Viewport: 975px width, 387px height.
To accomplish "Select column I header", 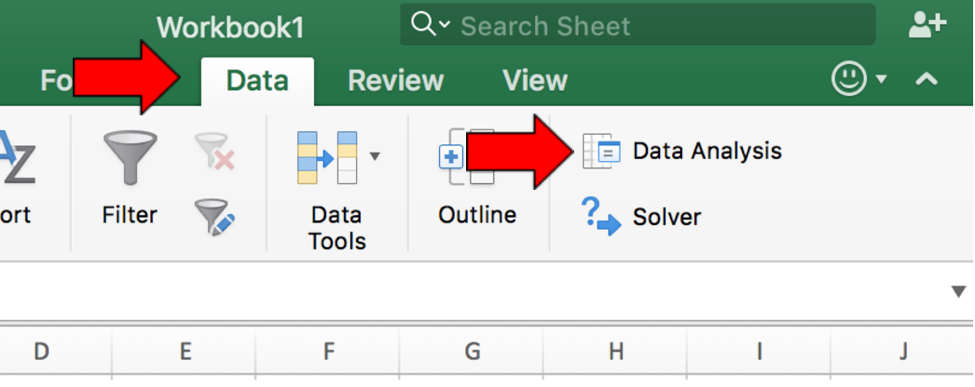I will tap(759, 352).
